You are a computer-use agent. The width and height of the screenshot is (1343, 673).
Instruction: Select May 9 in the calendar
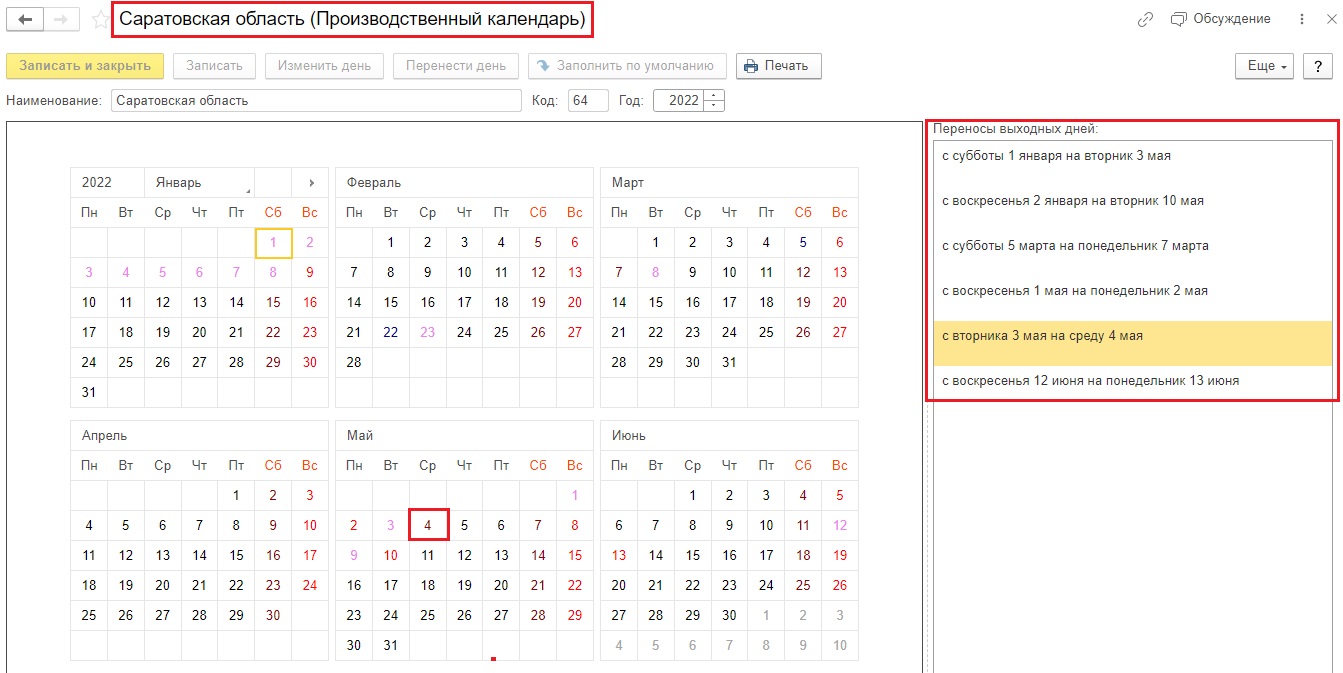click(x=354, y=555)
